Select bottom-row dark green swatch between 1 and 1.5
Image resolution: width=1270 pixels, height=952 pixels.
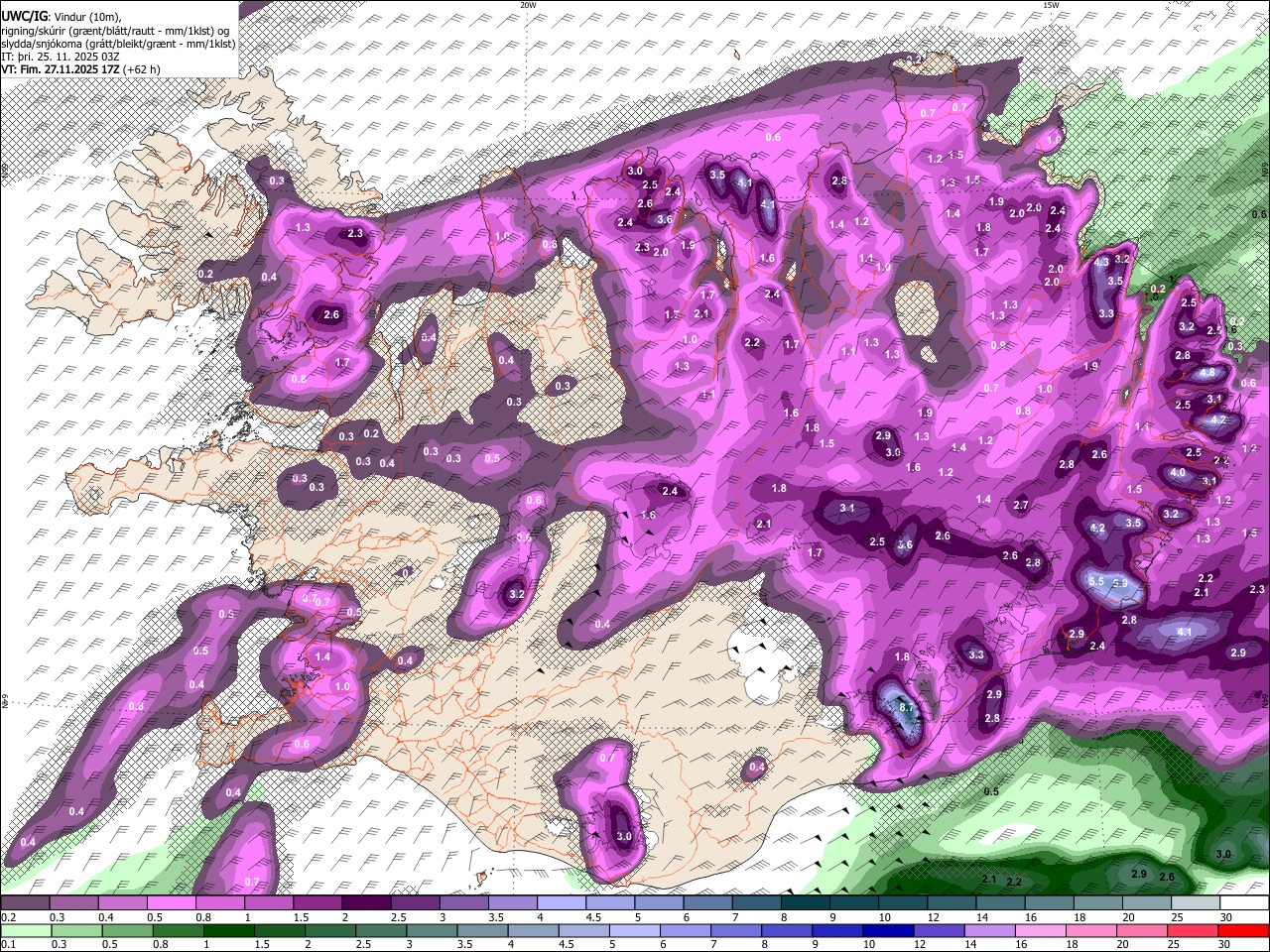(228, 930)
